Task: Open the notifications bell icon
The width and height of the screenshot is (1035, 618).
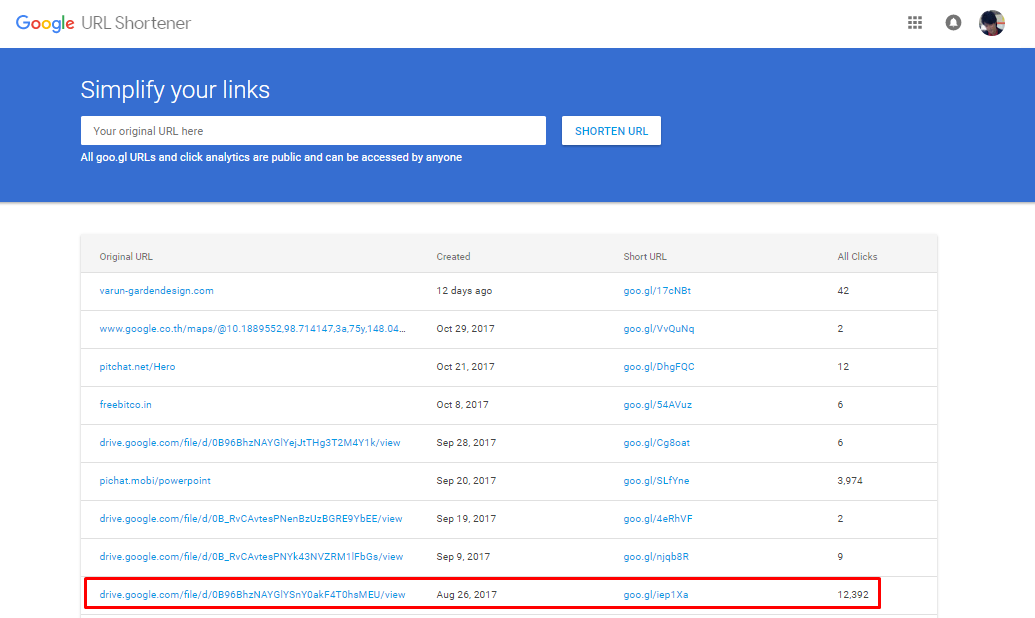Action: (x=953, y=23)
